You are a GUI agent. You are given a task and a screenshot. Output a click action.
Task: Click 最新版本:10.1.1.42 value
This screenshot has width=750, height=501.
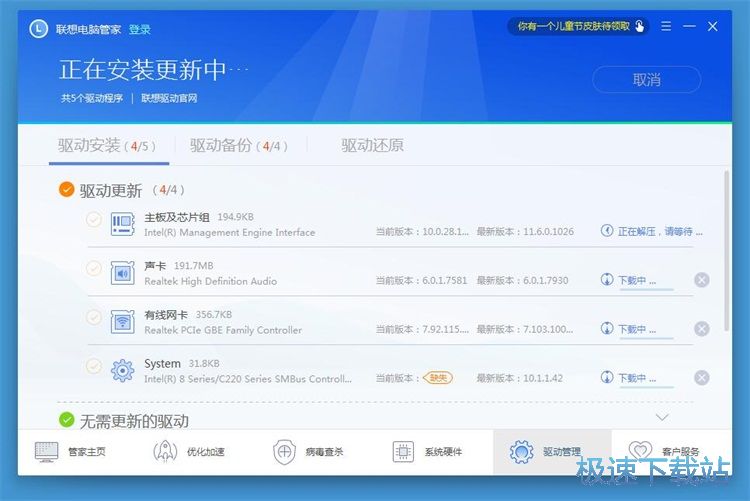pos(519,378)
